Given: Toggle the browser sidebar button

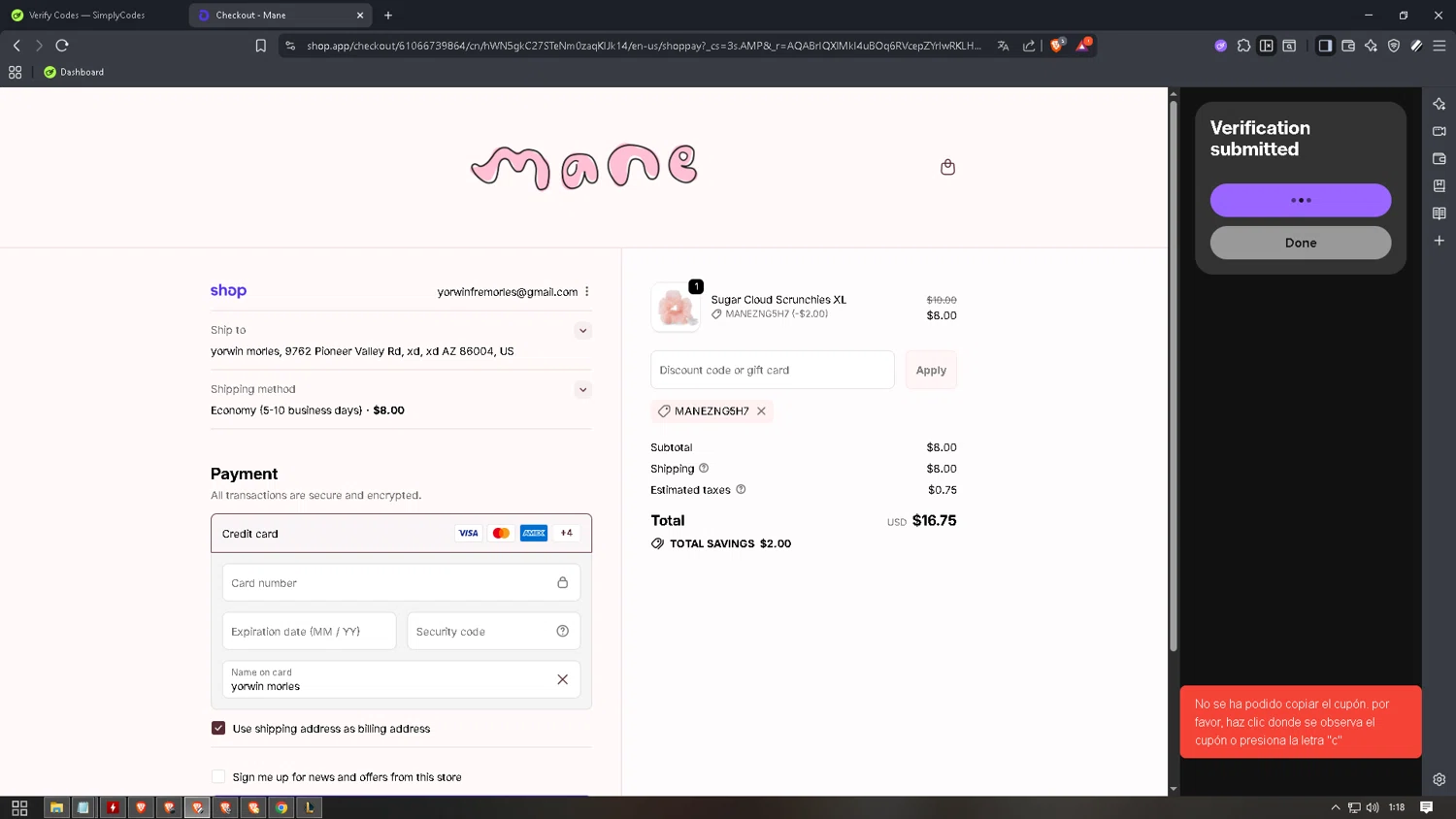Looking at the screenshot, I should pyautogui.click(x=1325, y=46).
